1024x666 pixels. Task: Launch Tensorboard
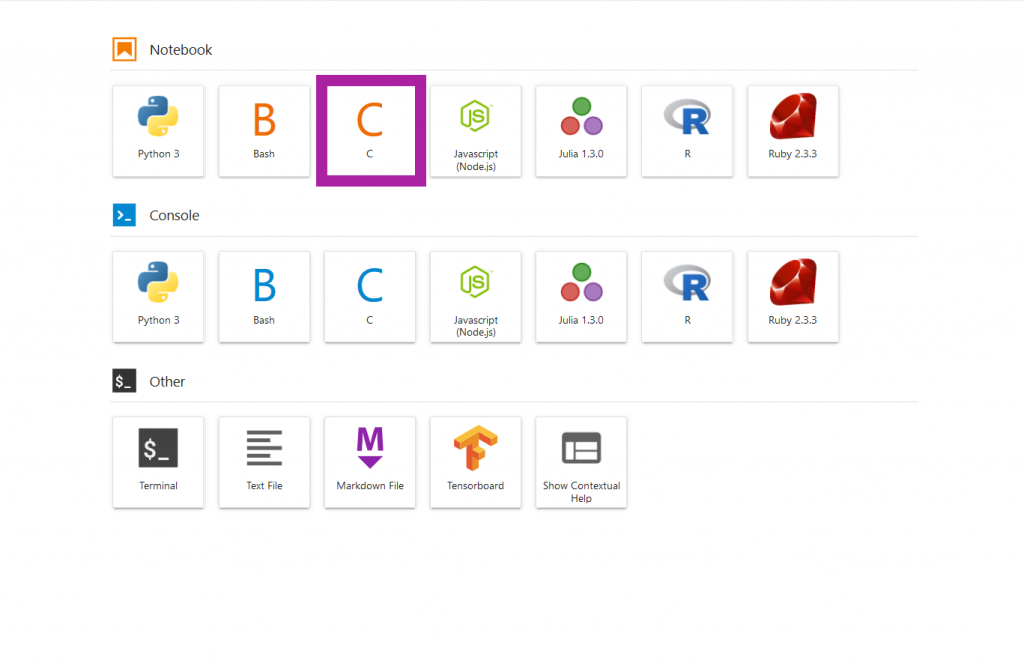[475, 462]
